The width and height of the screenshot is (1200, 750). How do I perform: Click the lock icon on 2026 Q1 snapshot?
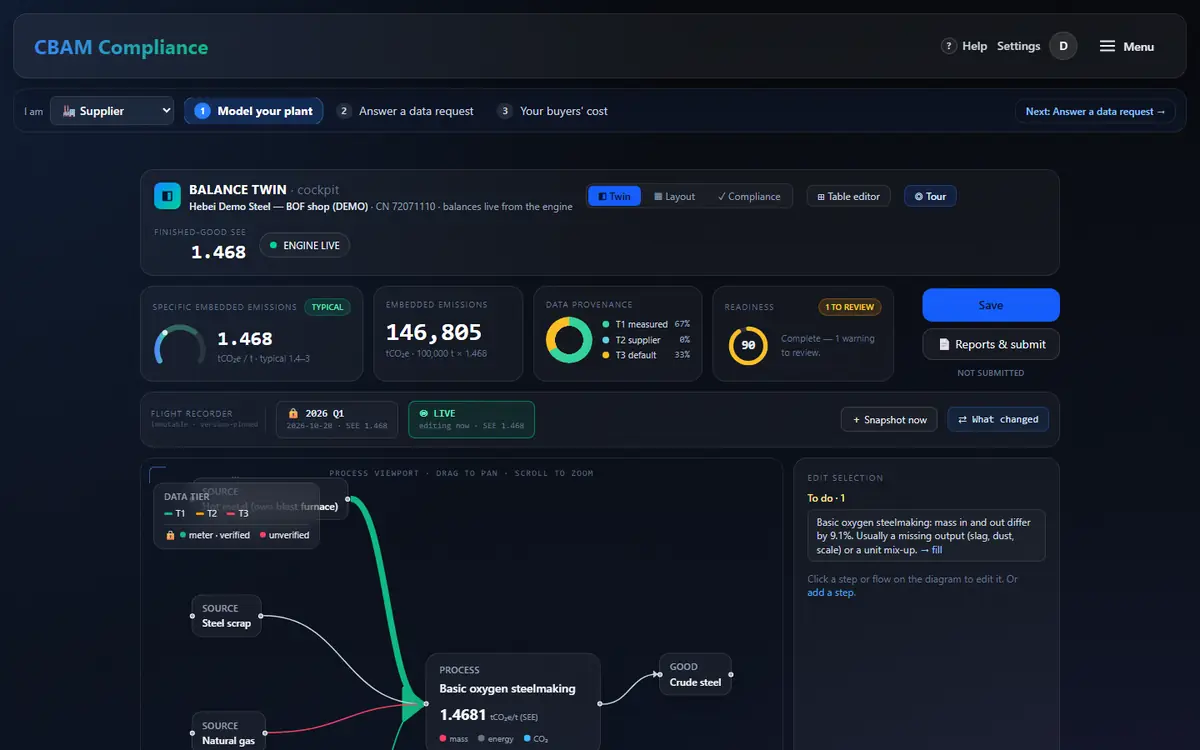293,413
